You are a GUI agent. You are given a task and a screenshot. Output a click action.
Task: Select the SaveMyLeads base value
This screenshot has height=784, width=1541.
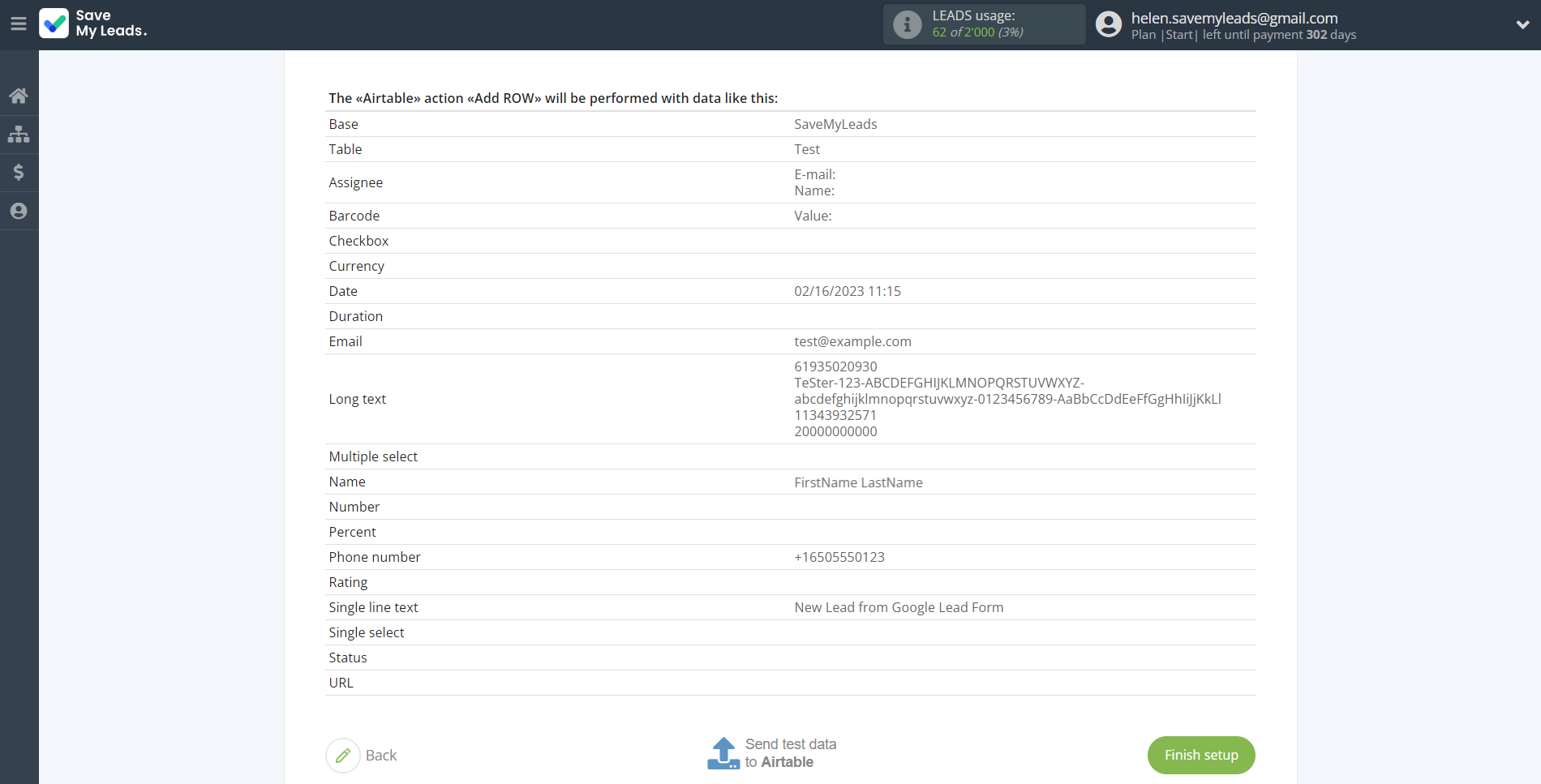pos(835,124)
